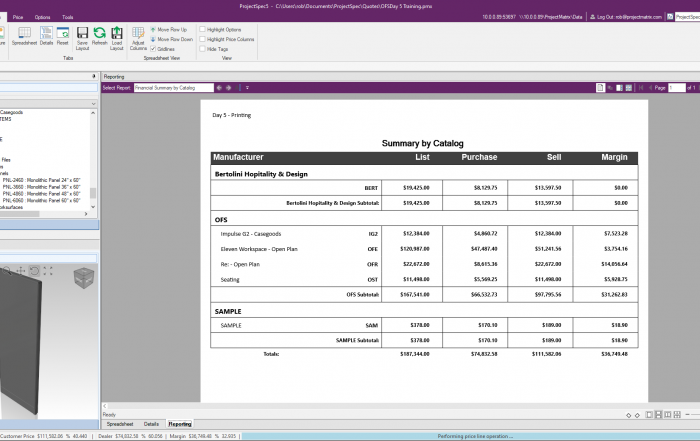Enable the Highlight Options checkbox
The image size is (700, 441).
click(x=203, y=30)
